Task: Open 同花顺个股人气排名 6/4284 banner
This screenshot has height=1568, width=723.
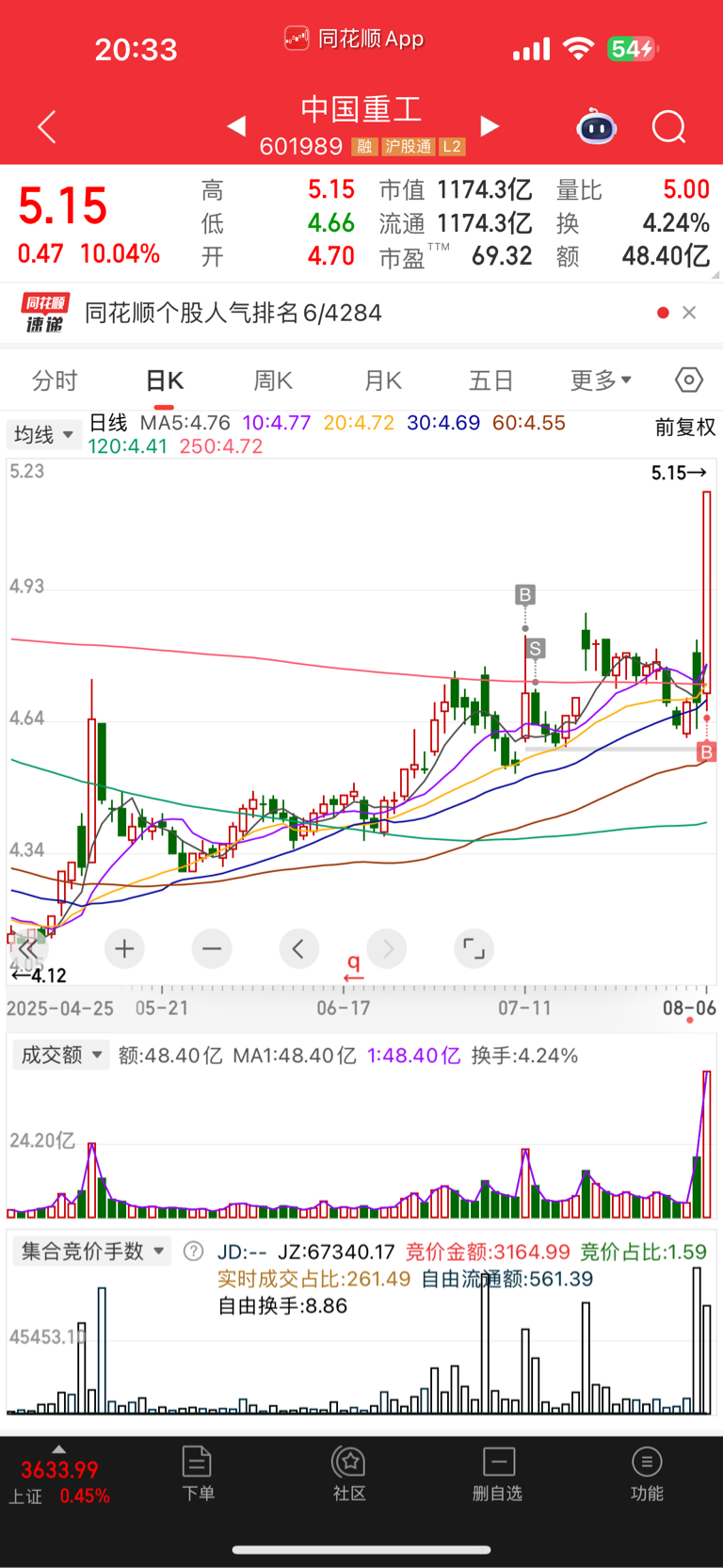Action: tap(233, 313)
